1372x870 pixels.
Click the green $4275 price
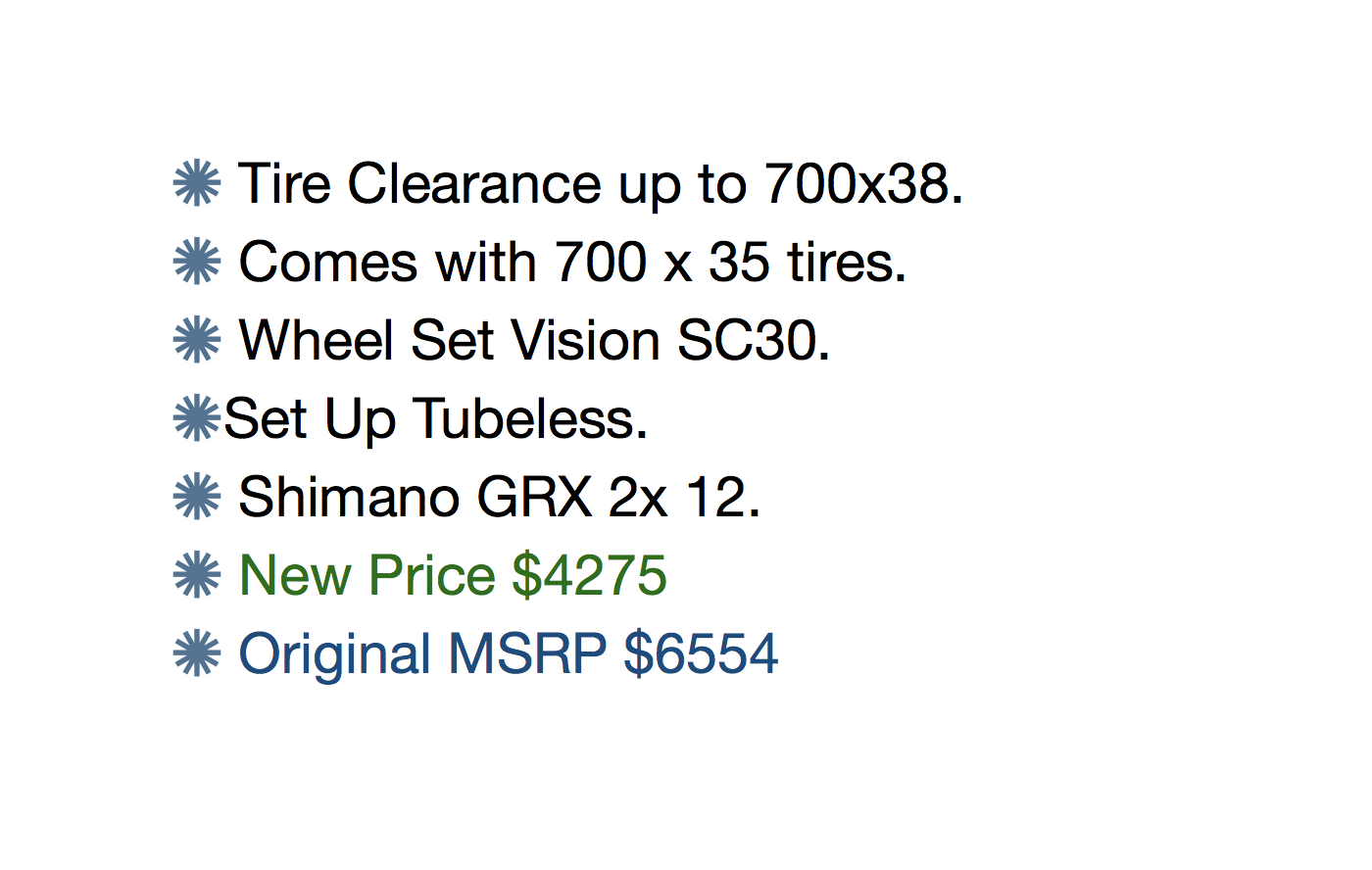[x=589, y=575]
